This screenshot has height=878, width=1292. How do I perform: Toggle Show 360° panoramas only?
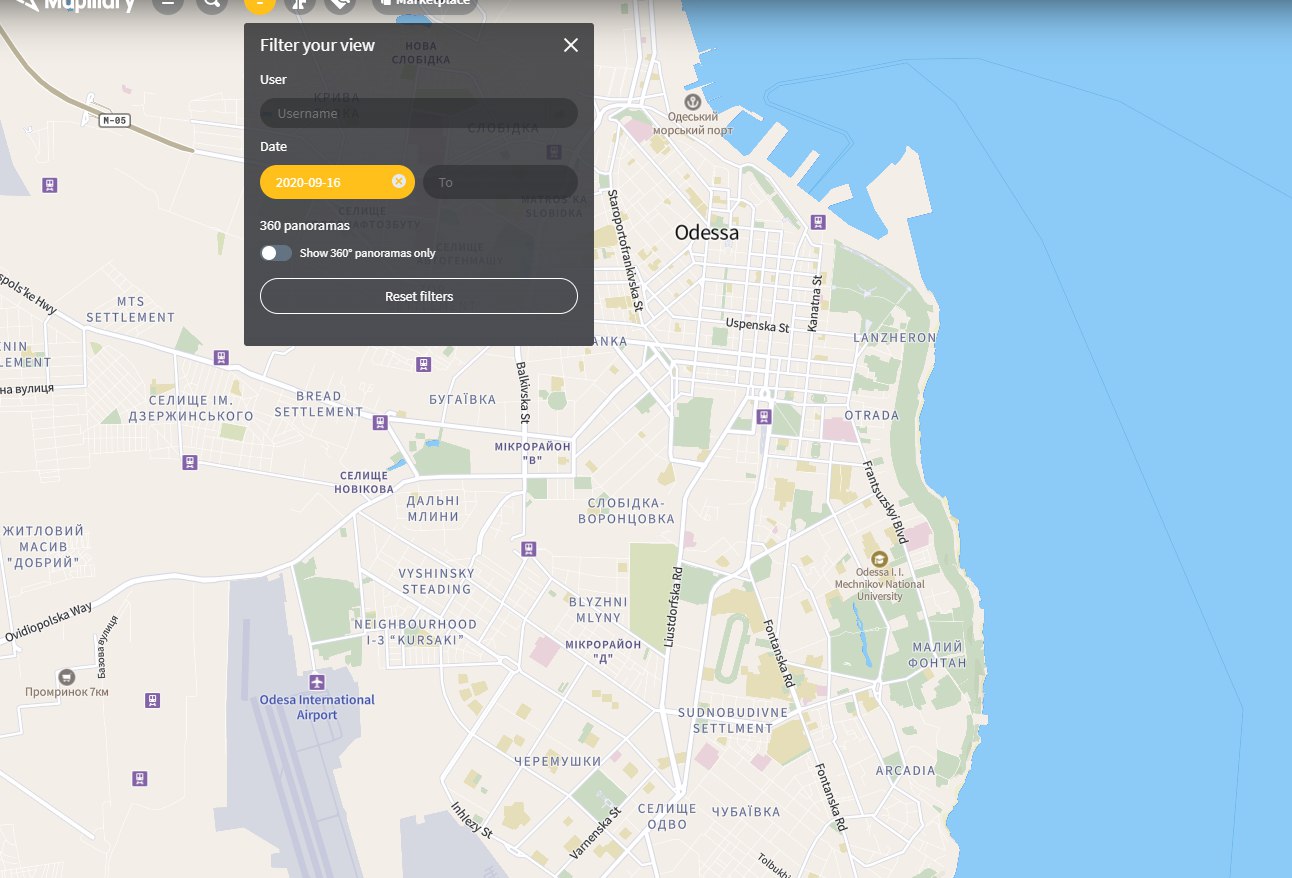(276, 253)
